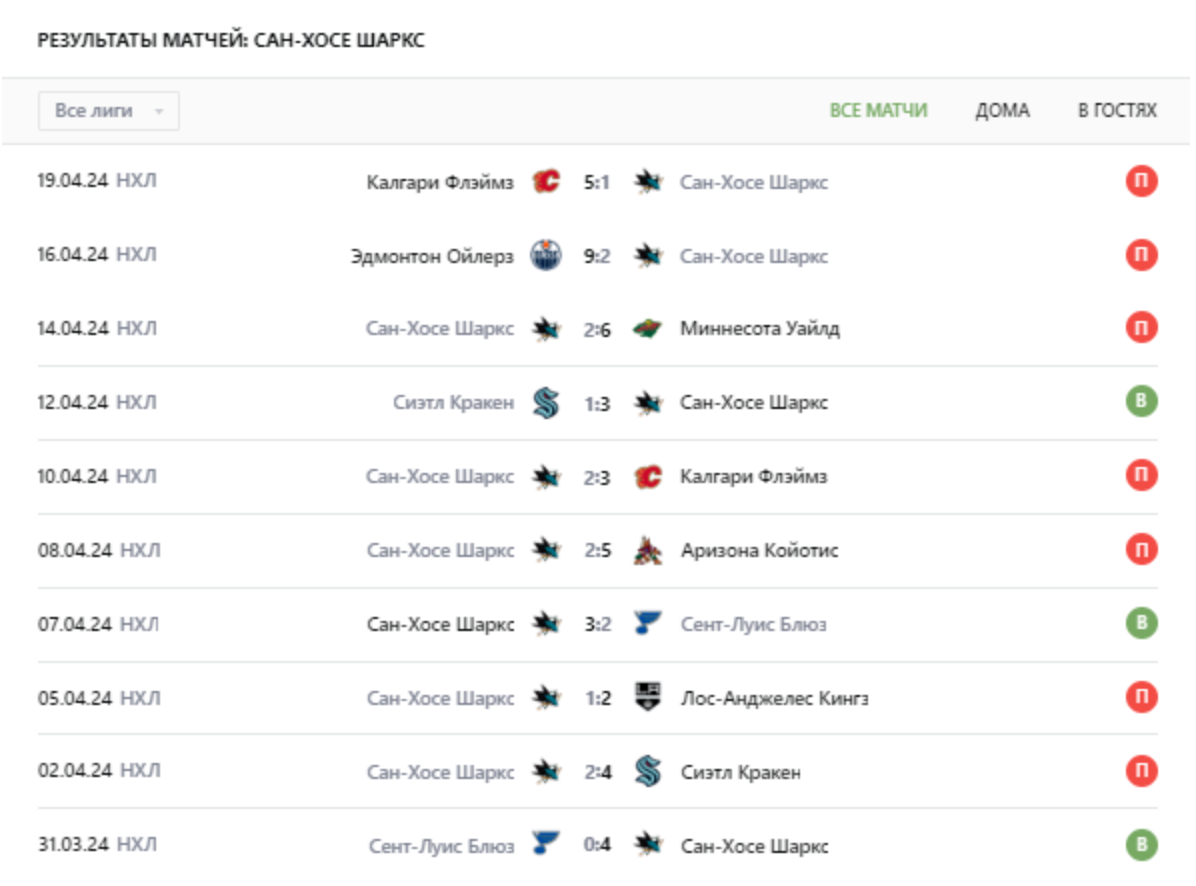Click red loss badge for 19.04.24 match
The width and height of the screenshot is (1196, 886).
pyautogui.click(x=1141, y=182)
